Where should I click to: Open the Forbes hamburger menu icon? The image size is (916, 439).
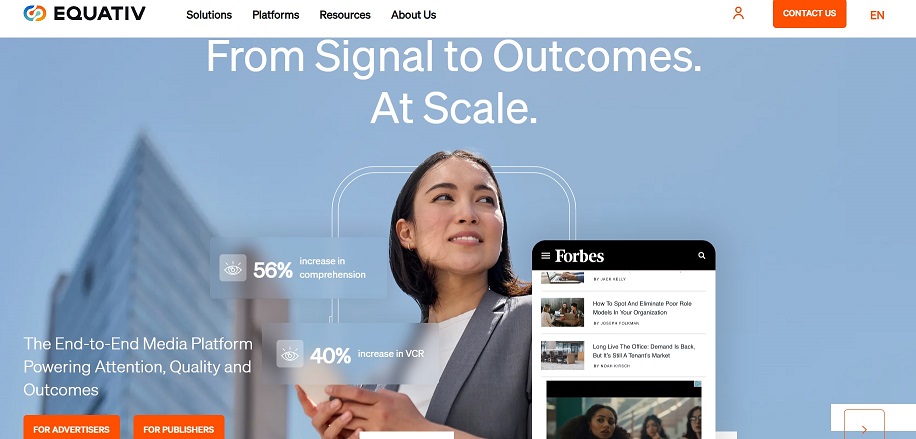pos(546,255)
